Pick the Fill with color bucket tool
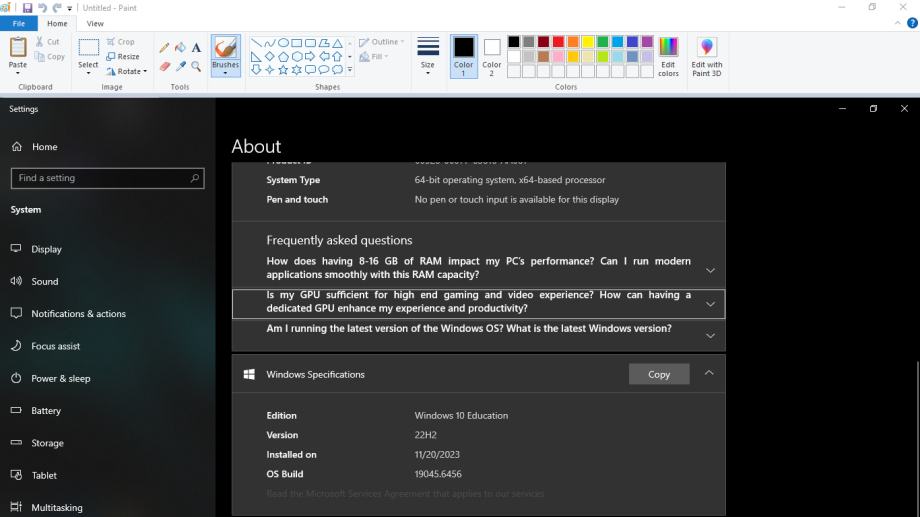 pyautogui.click(x=180, y=47)
